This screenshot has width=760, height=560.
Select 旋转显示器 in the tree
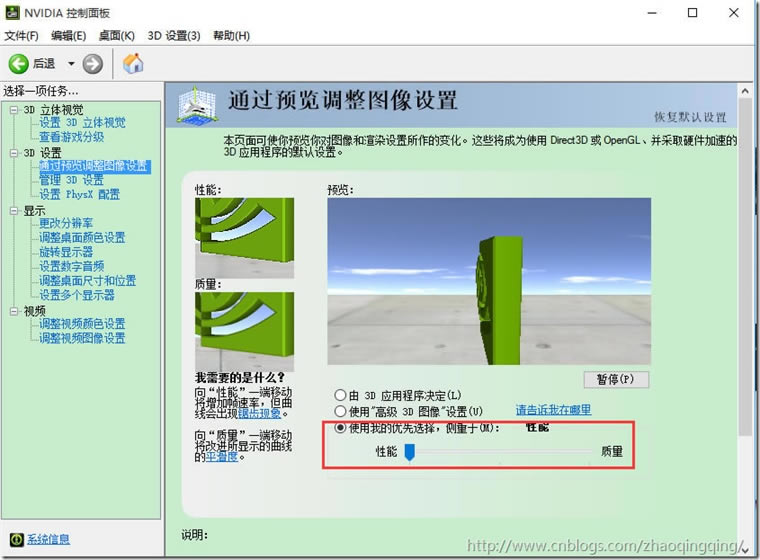click(66, 252)
